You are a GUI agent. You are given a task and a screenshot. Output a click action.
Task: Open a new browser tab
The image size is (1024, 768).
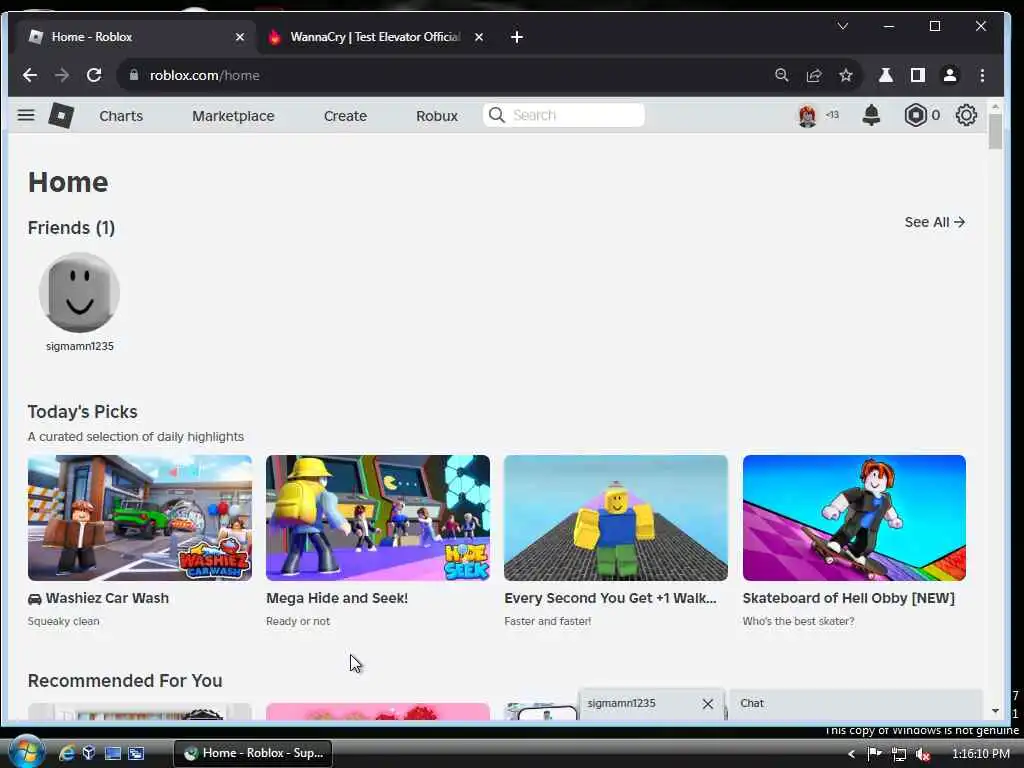coord(517,37)
